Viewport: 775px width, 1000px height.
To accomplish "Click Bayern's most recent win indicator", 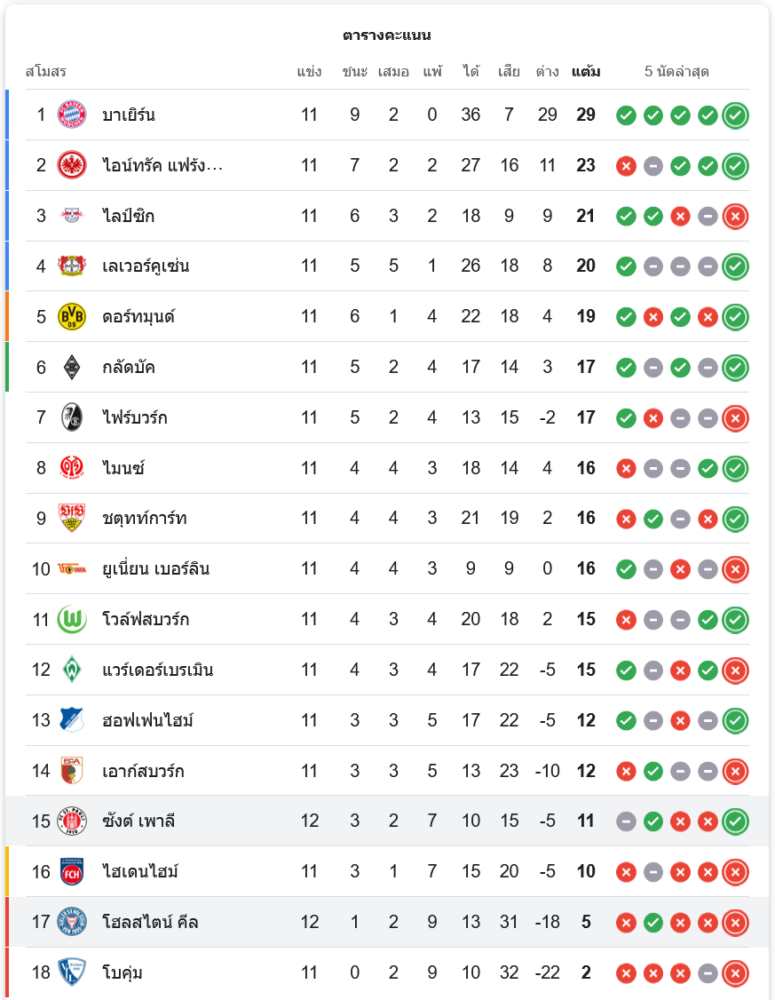I will click(735, 115).
